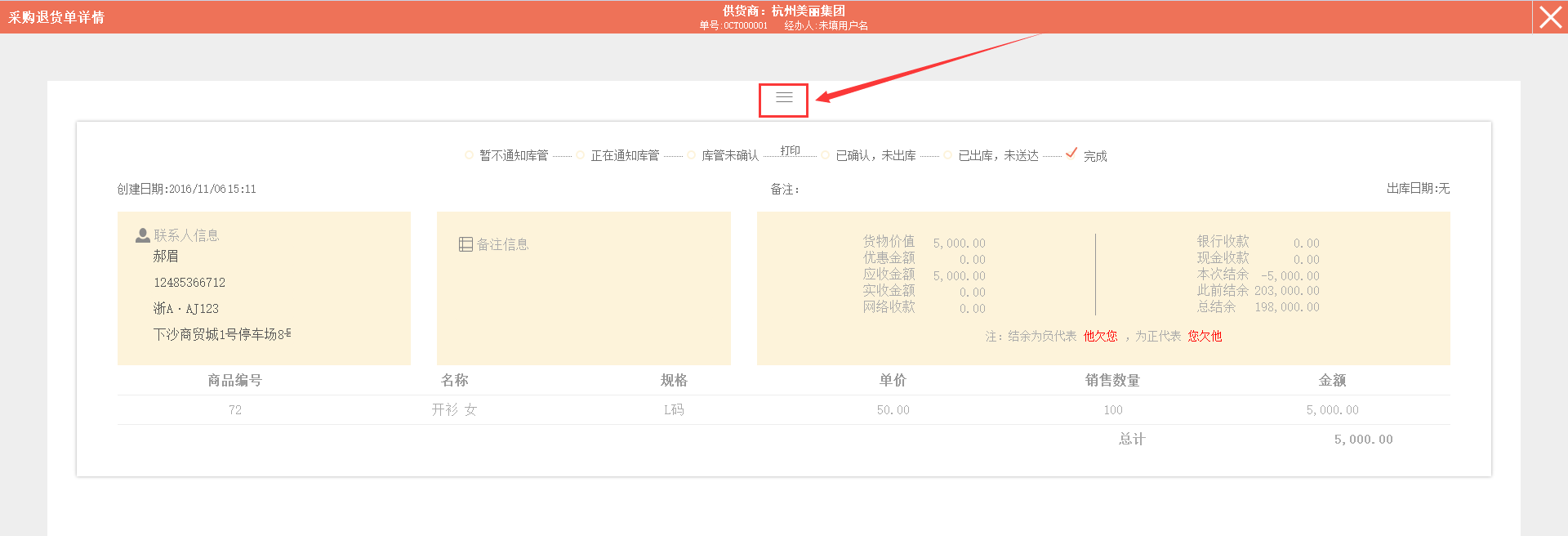This screenshot has height=536, width=1568.
Task: Choose the 已确认，未出库 status radio
Action: [x=826, y=155]
